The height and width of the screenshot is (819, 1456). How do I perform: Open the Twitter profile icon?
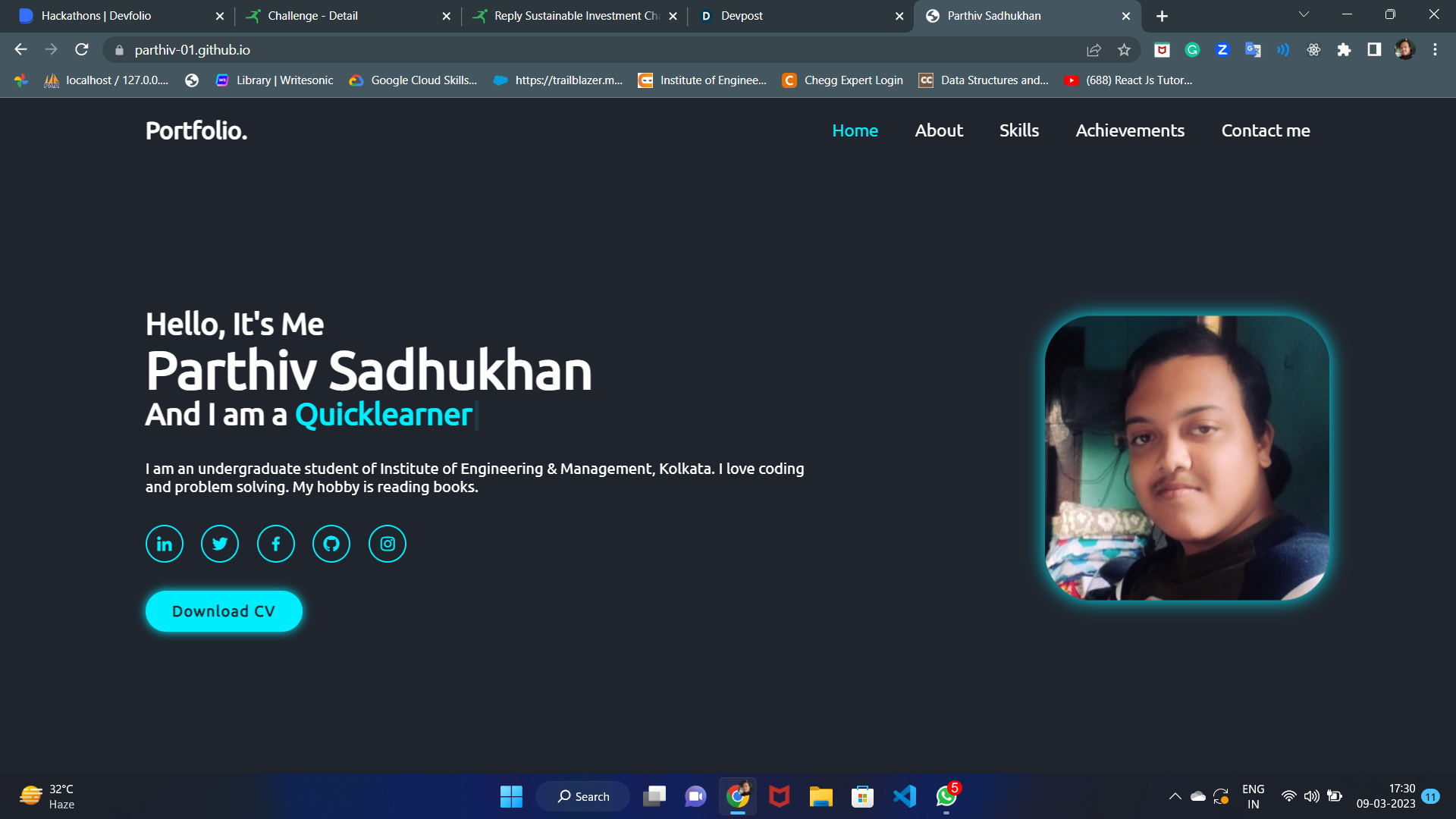point(220,544)
